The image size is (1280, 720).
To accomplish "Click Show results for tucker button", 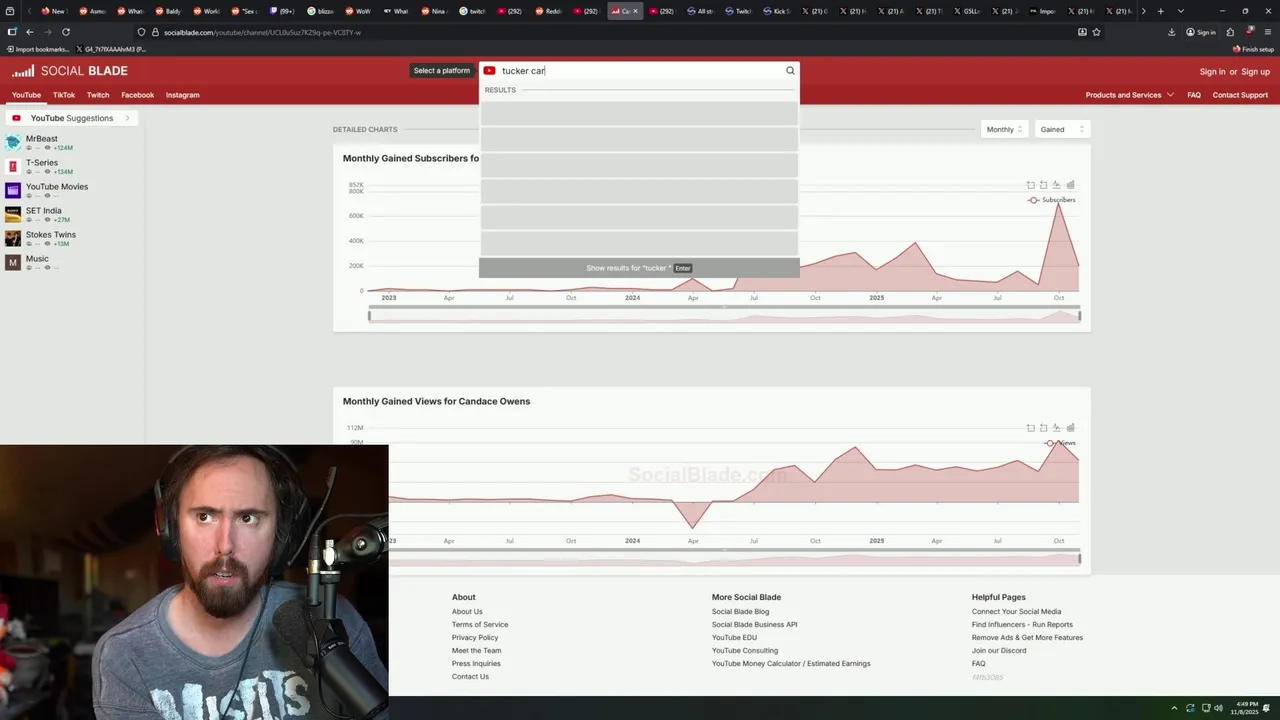I will tap(639, 268).
